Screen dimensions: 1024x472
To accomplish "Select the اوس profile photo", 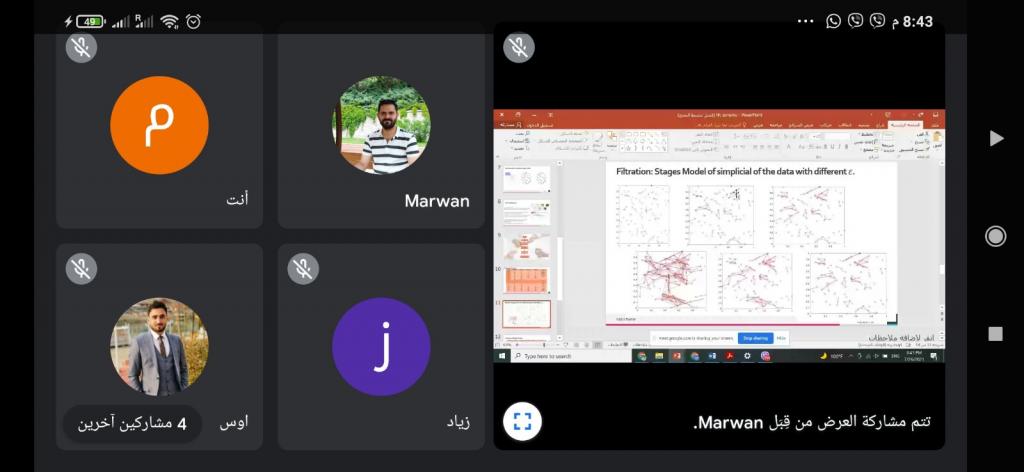I will pyautogui.click(x=159, y=346).
